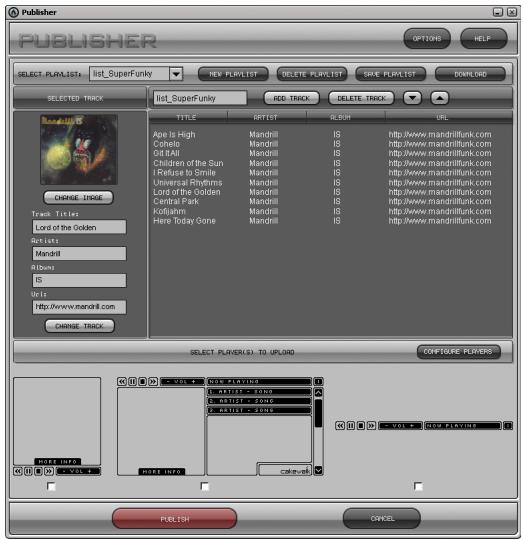This screenshot has height=540, width=523.
Task: Click the Download button
Action: pos(470,74)
